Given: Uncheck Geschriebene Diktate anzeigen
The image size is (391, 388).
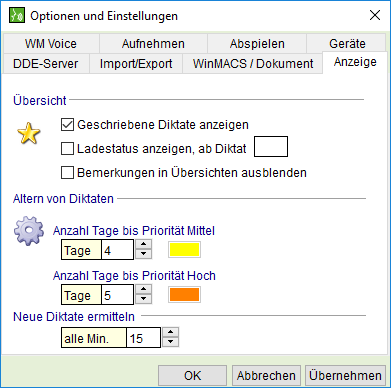Looking at the screenshot, I should pyautogui.click(x=67, y=125).
